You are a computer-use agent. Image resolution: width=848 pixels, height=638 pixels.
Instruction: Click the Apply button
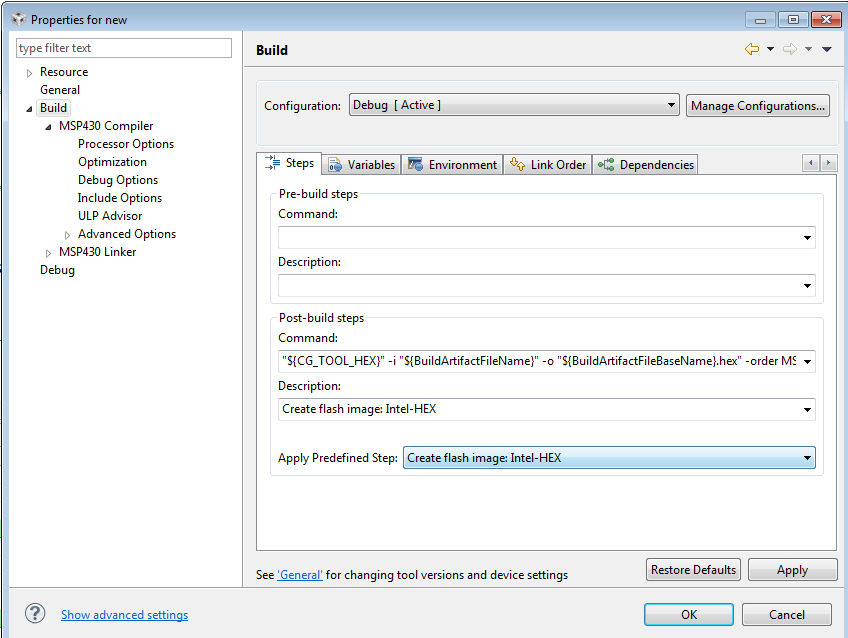792,570
